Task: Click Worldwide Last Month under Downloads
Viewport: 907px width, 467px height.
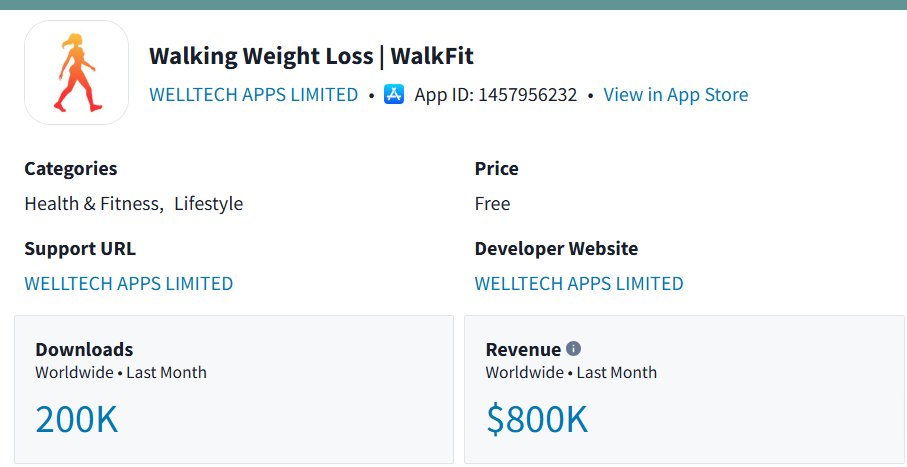Action: pyautogui.click(x=121, y=372)
